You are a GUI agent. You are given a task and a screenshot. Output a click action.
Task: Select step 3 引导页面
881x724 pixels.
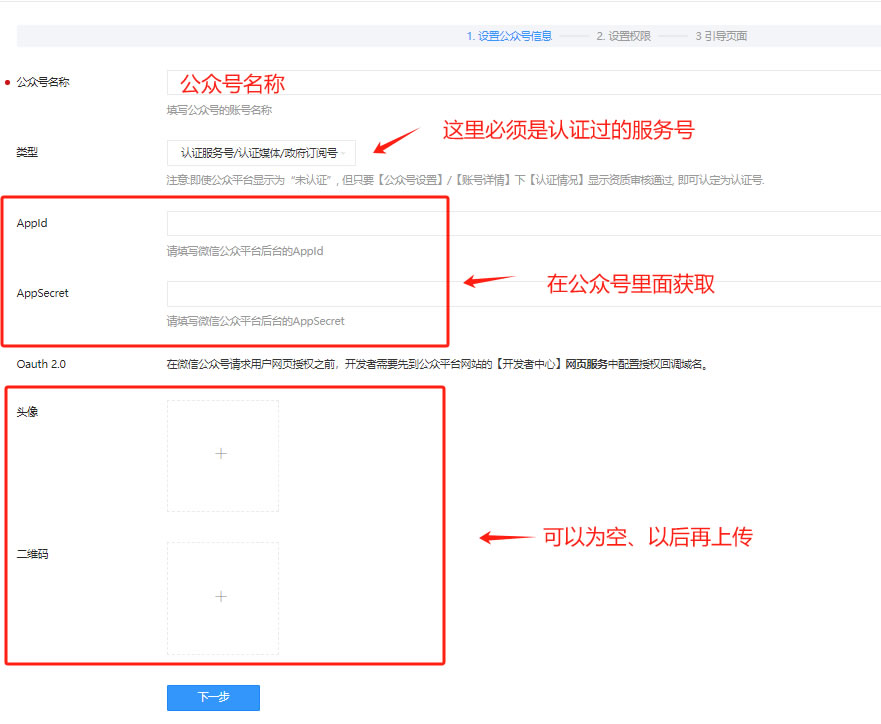(x=721, y=36)
